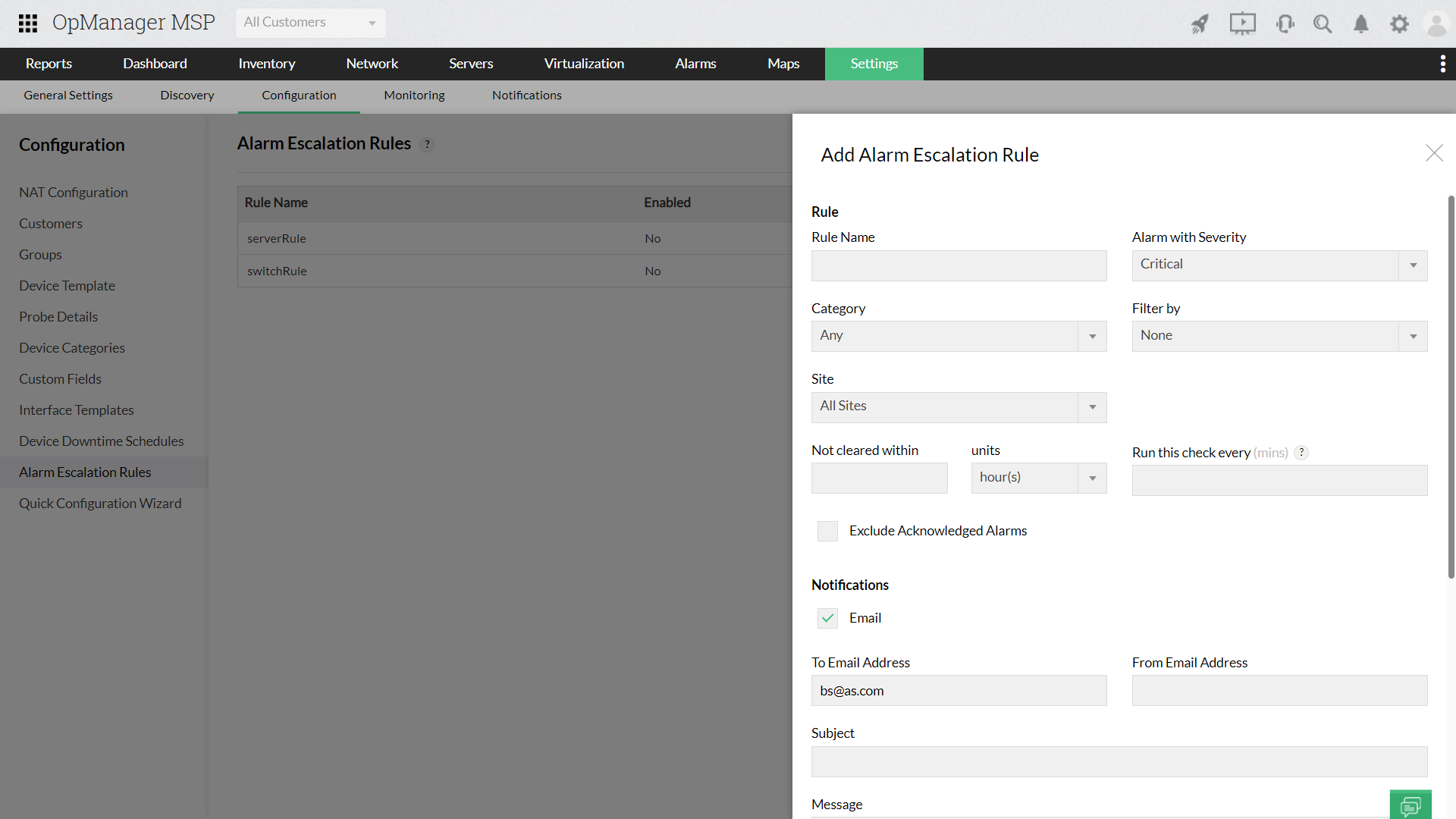Uncheck the Email notification checkbox
This screenshot has width=1456, height=819.
pyautogui.click(x=827, y=618)
